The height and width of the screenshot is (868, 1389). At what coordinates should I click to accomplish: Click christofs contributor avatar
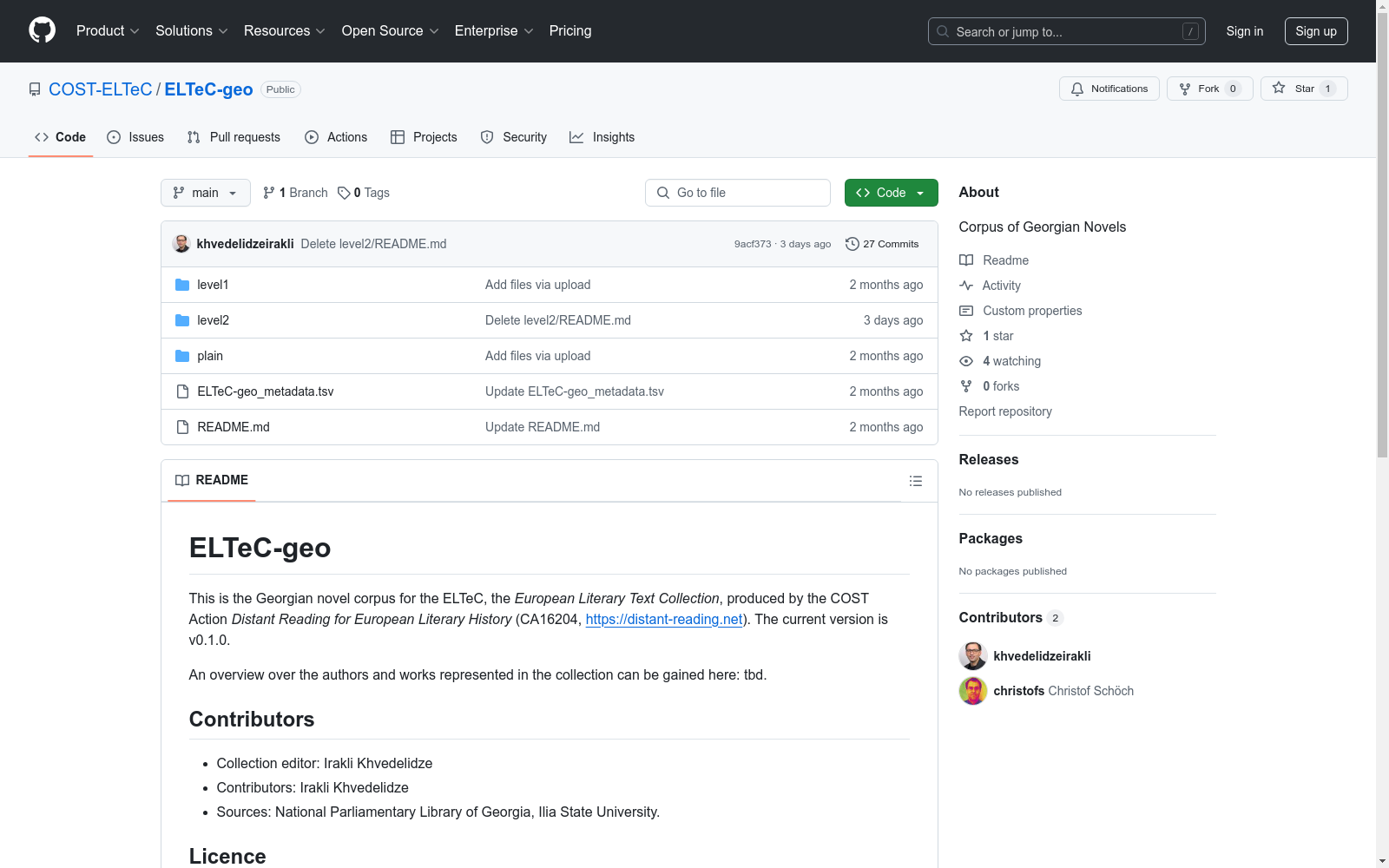(x=973, y=691)
